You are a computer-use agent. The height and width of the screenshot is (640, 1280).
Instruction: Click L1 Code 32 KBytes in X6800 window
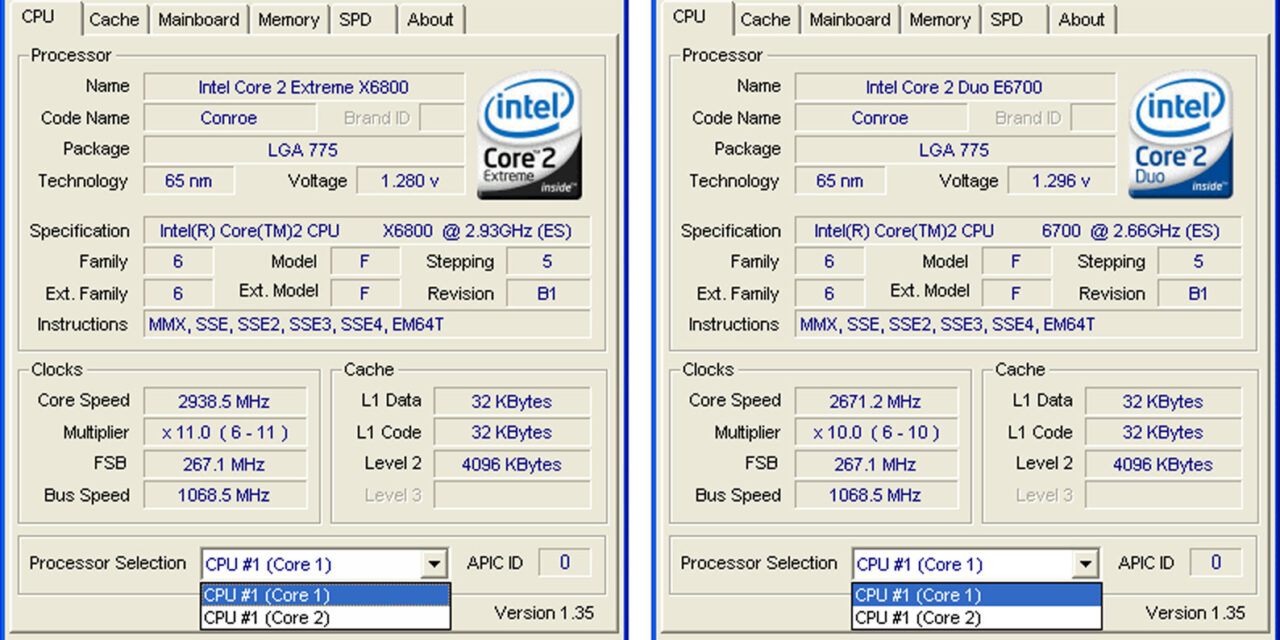pyautogui.click(x=511, y=433)
